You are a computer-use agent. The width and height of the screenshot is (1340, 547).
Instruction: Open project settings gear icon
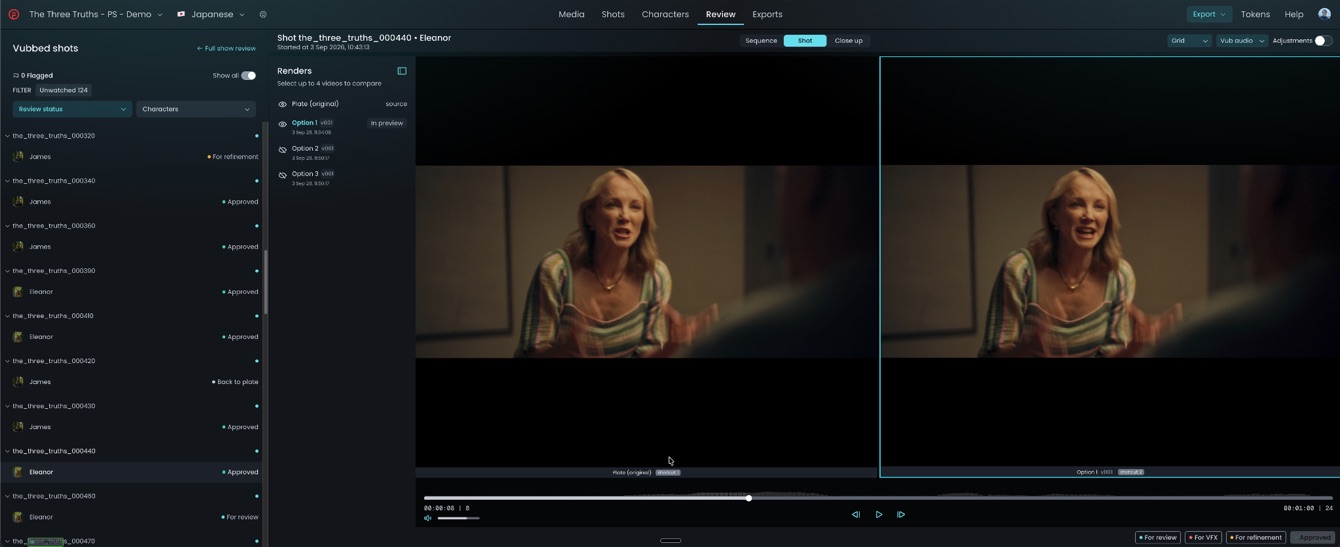(x=263, y=15)
